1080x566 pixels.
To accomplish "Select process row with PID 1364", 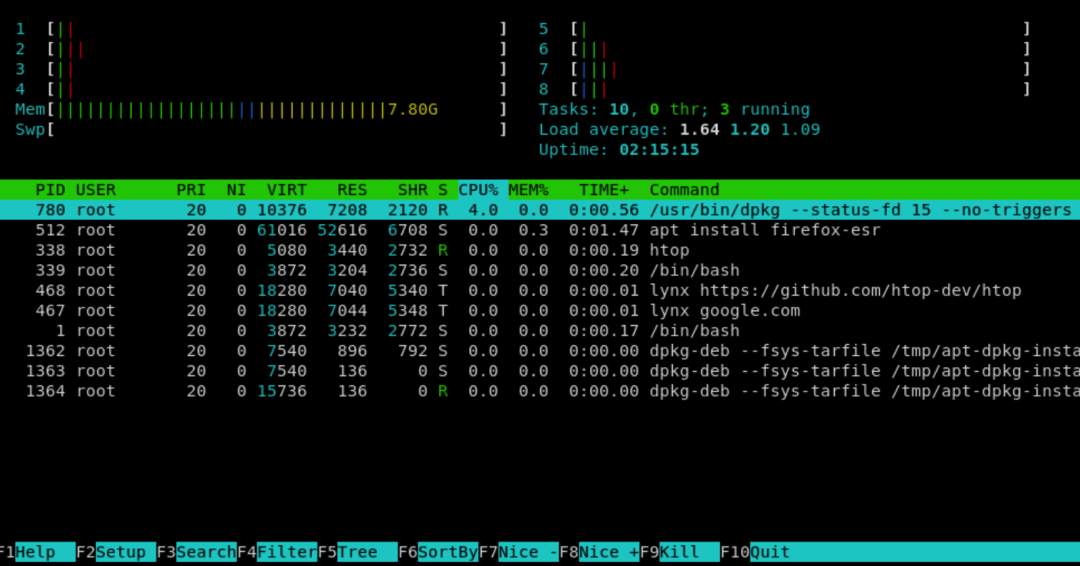I will coord(540,391).
